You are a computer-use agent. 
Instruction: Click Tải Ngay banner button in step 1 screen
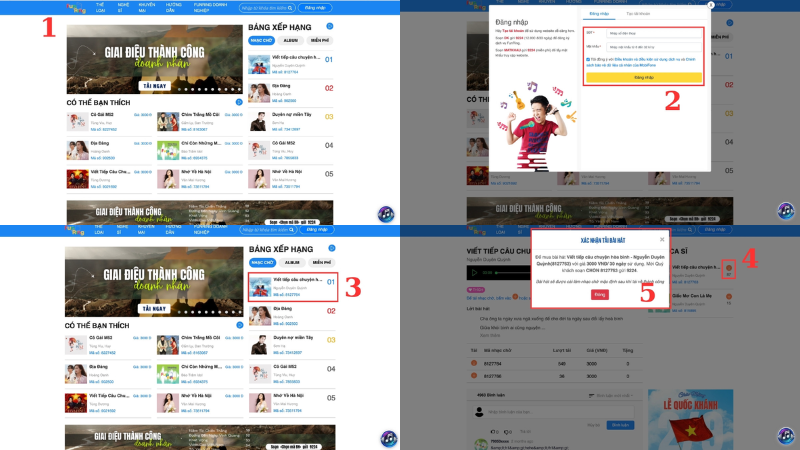[154, 86]
